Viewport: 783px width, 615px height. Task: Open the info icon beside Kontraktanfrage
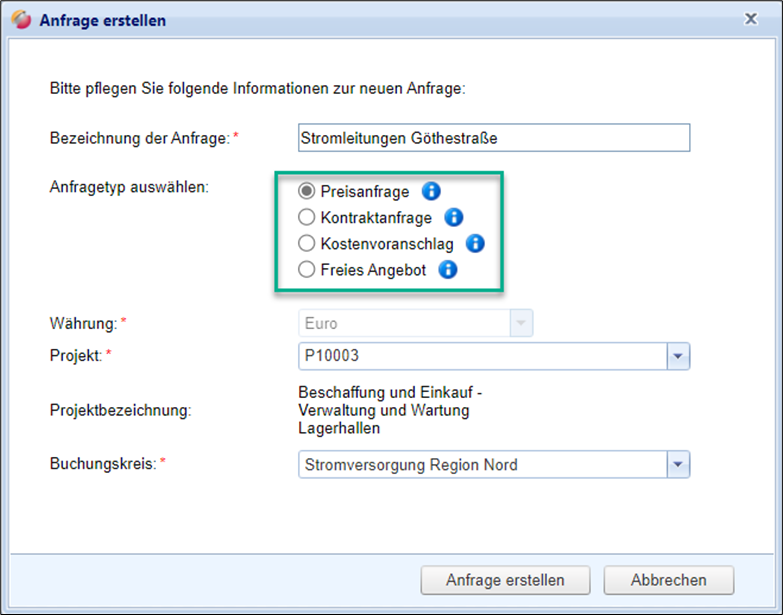tap(453, 217)
